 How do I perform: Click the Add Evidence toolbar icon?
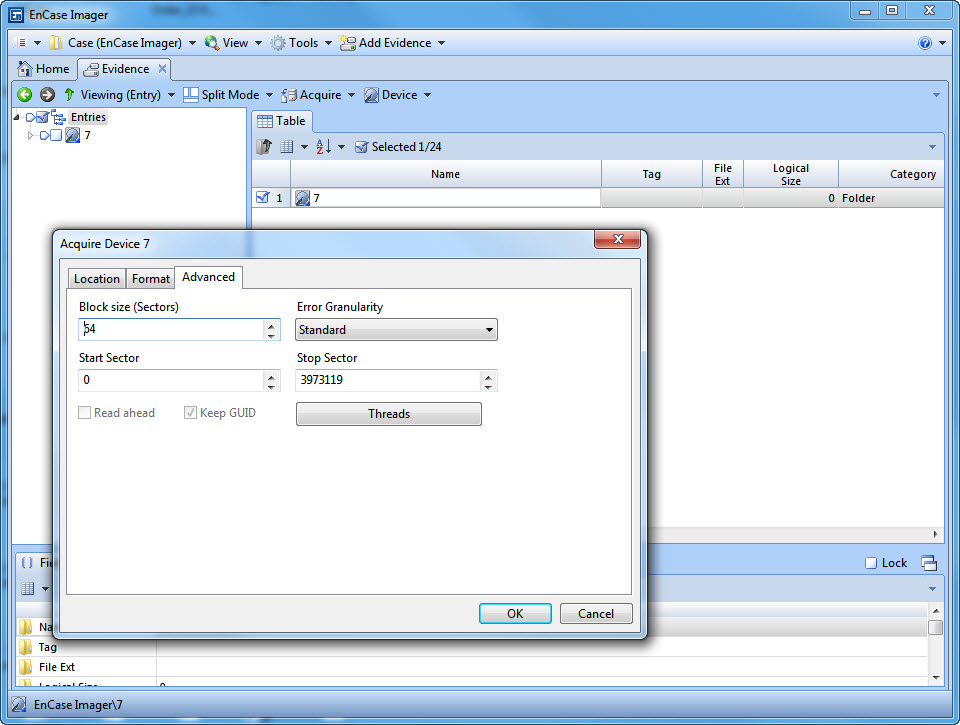pyautogui.click(x=348, y=43)
